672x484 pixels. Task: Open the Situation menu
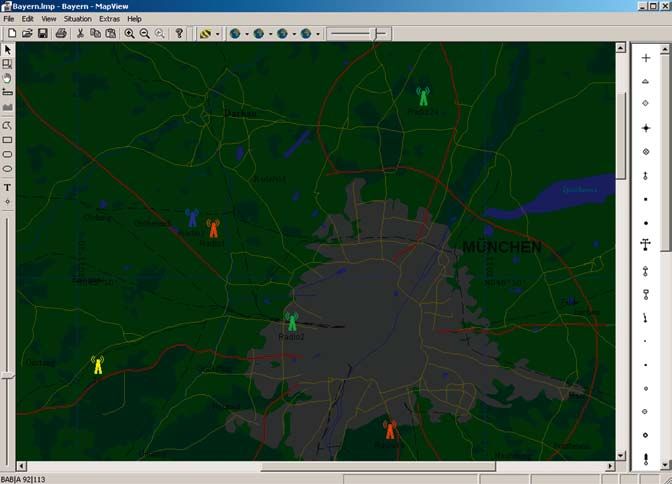pyautogui.click(x=78, y=19)
